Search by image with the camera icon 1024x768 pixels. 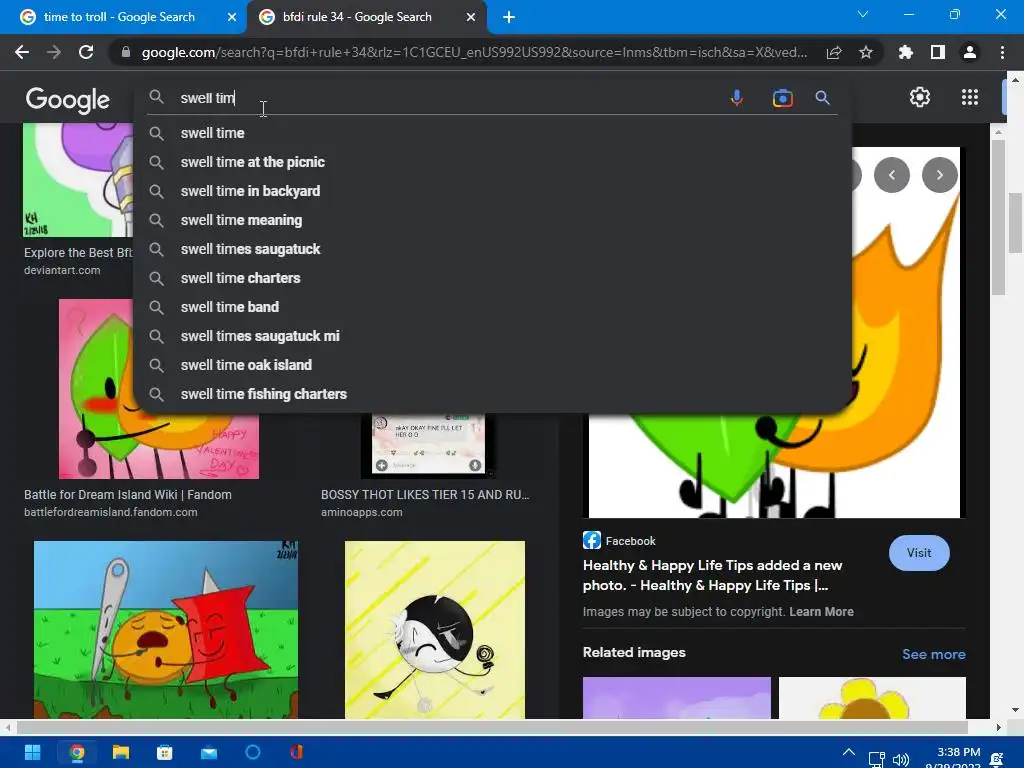pos(782,98)
